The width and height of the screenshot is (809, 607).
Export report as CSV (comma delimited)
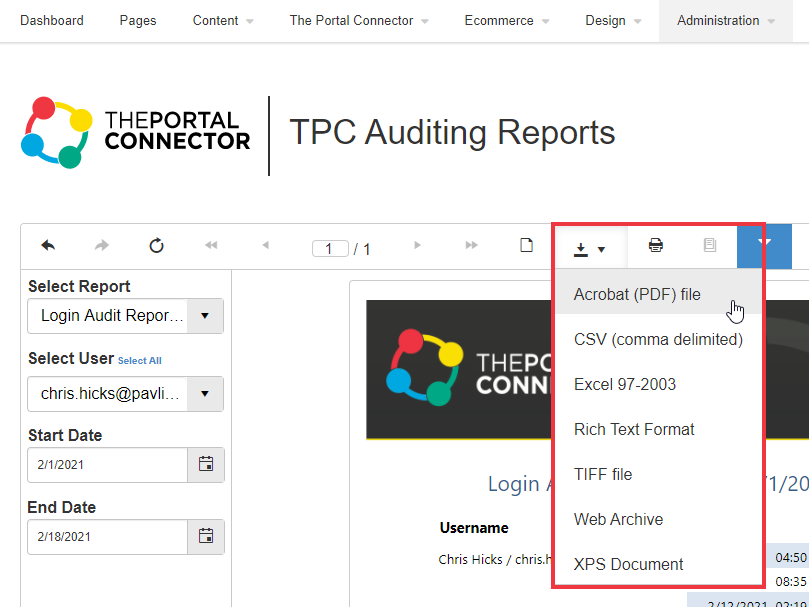tap(658, 340)
